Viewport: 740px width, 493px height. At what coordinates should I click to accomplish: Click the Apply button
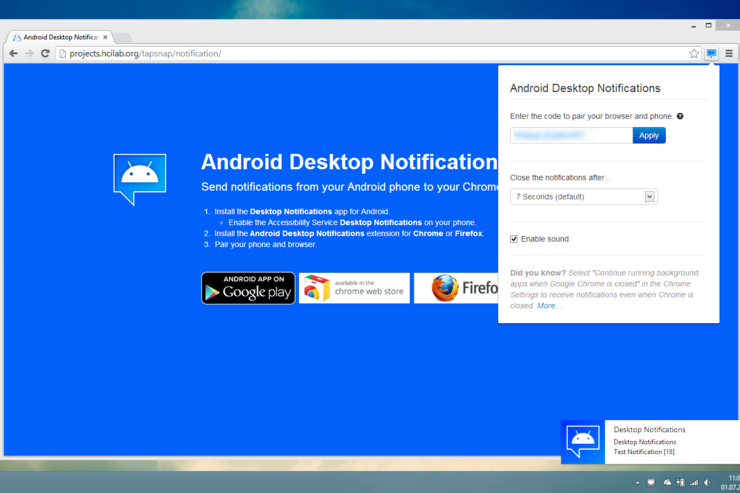[649, 135]
